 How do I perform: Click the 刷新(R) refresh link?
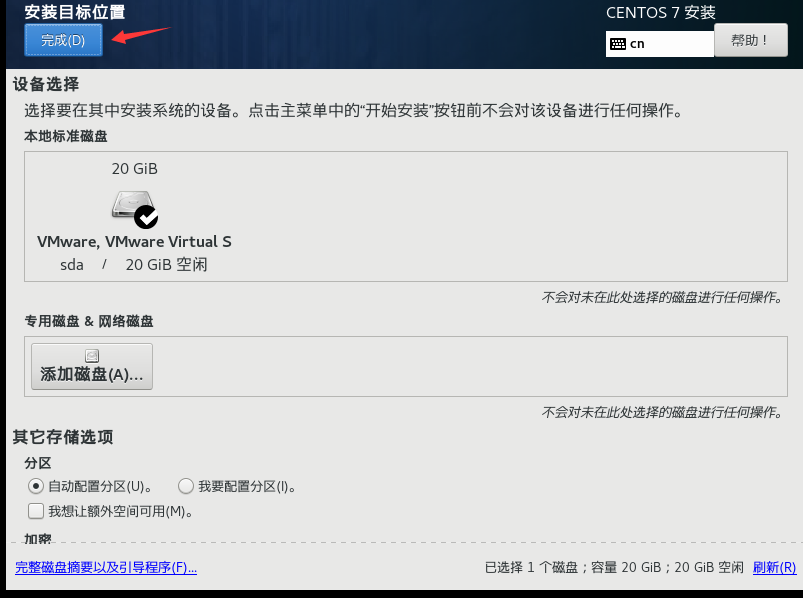774,567
